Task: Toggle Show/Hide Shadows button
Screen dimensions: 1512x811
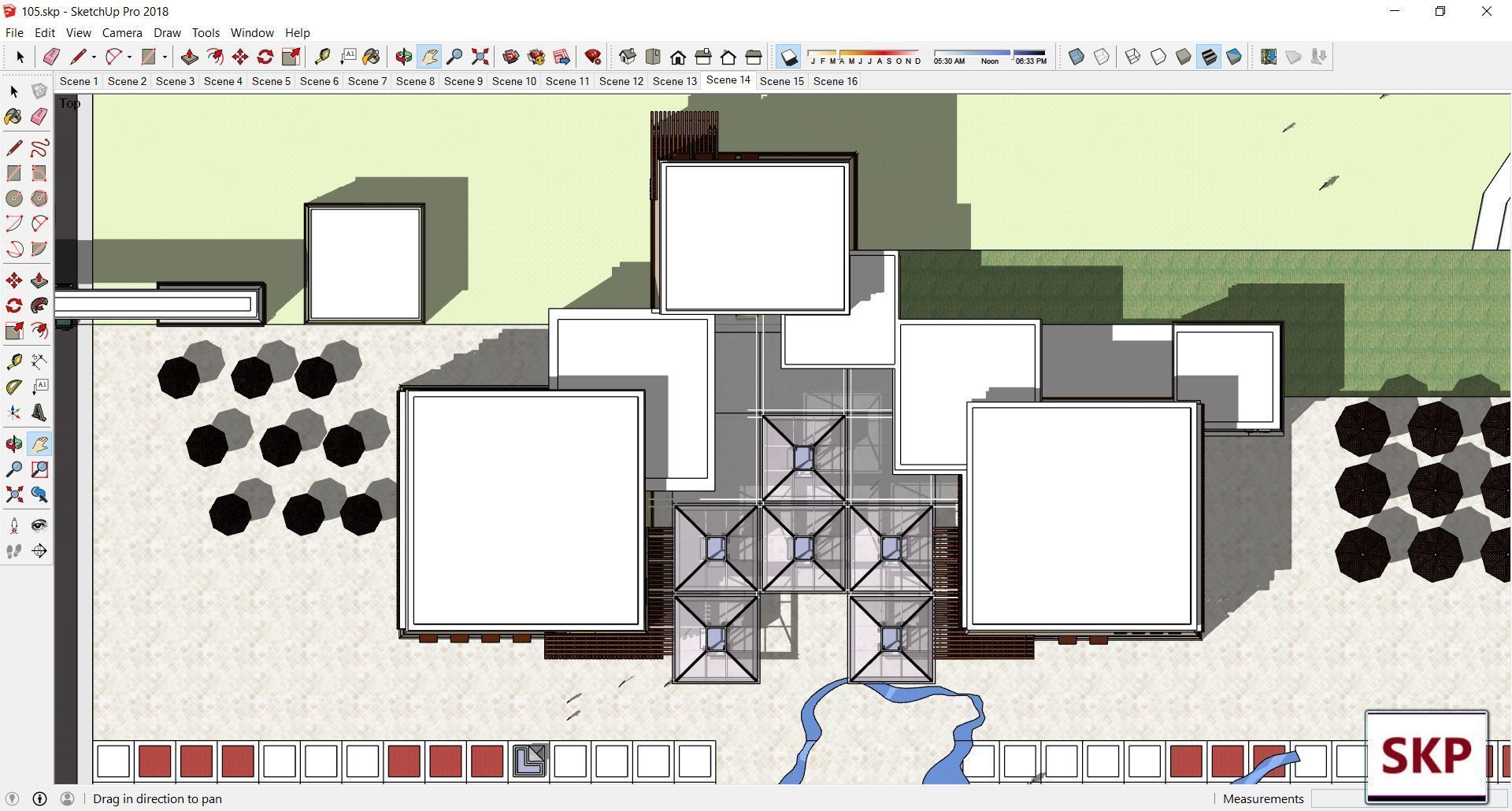Action: [788, 57]
